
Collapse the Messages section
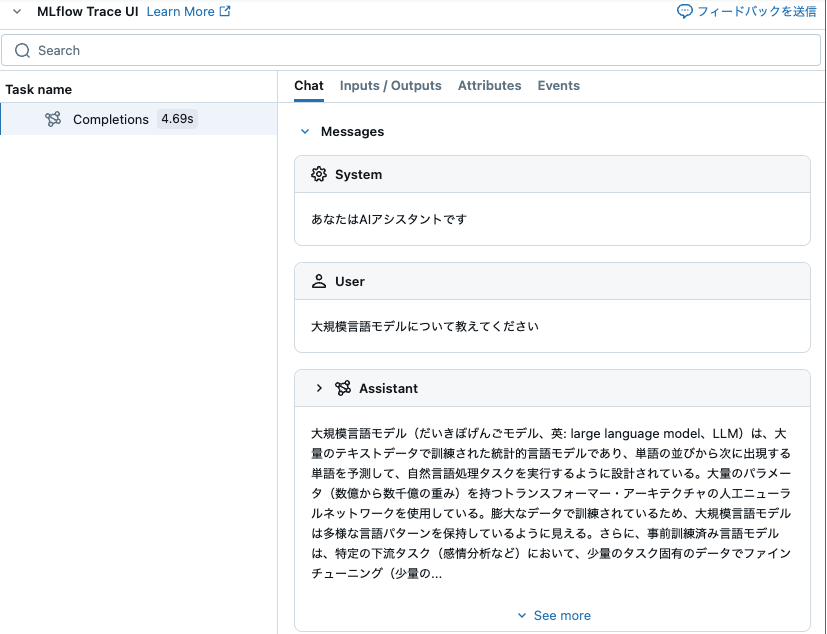(304, 131)
